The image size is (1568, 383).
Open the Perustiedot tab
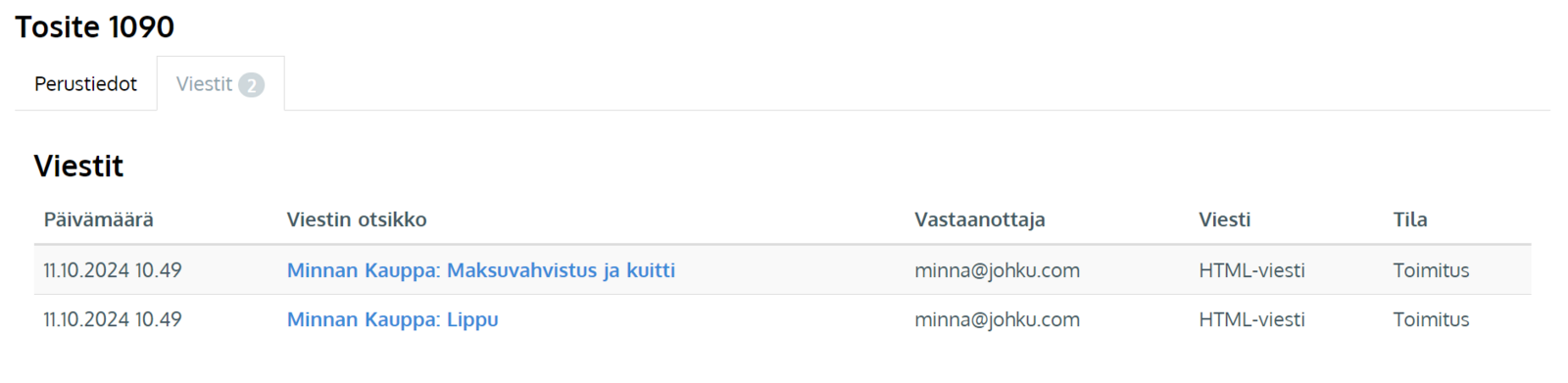tap(85, 84)
